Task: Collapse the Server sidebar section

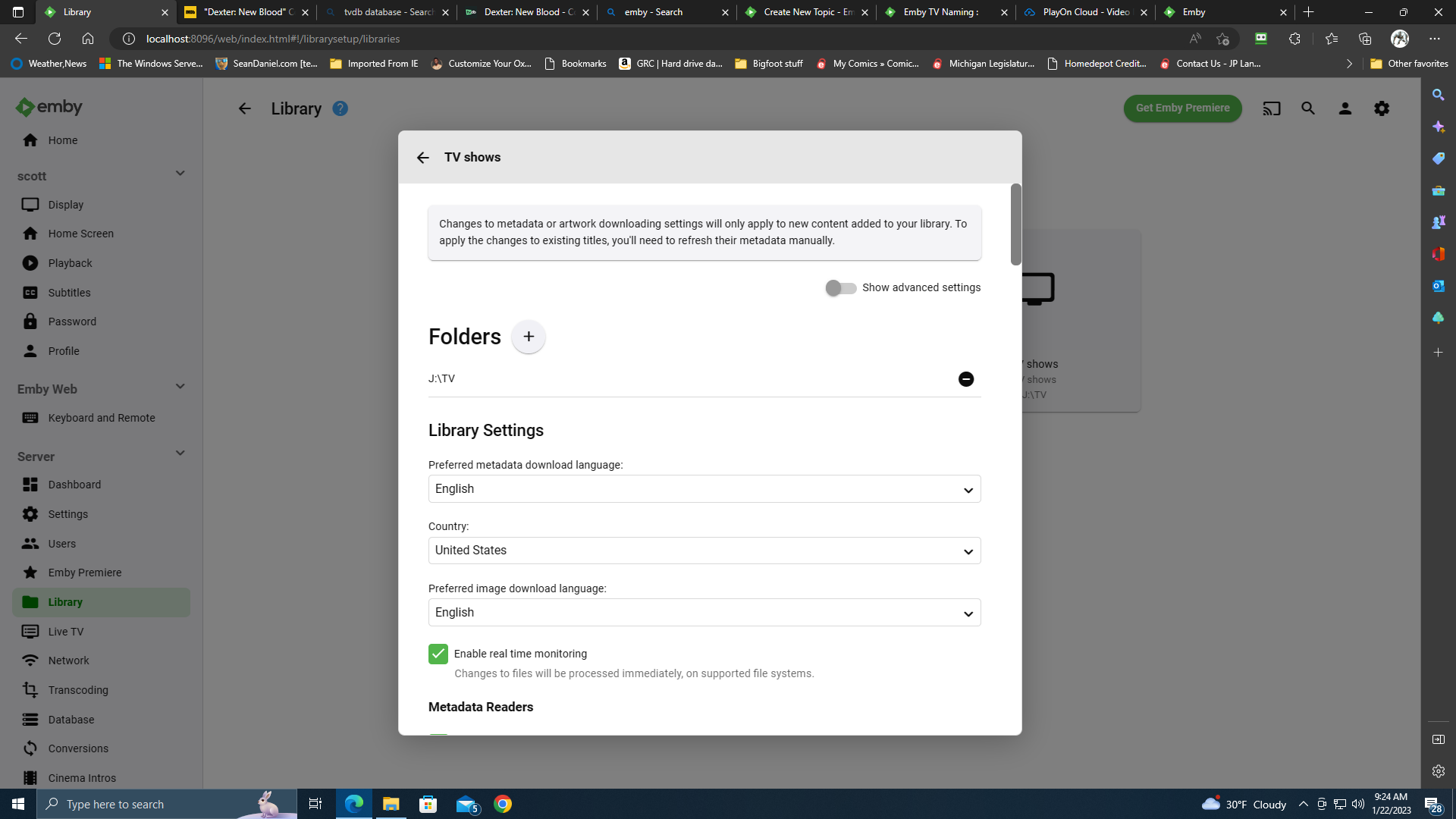Action: point(180,453)
